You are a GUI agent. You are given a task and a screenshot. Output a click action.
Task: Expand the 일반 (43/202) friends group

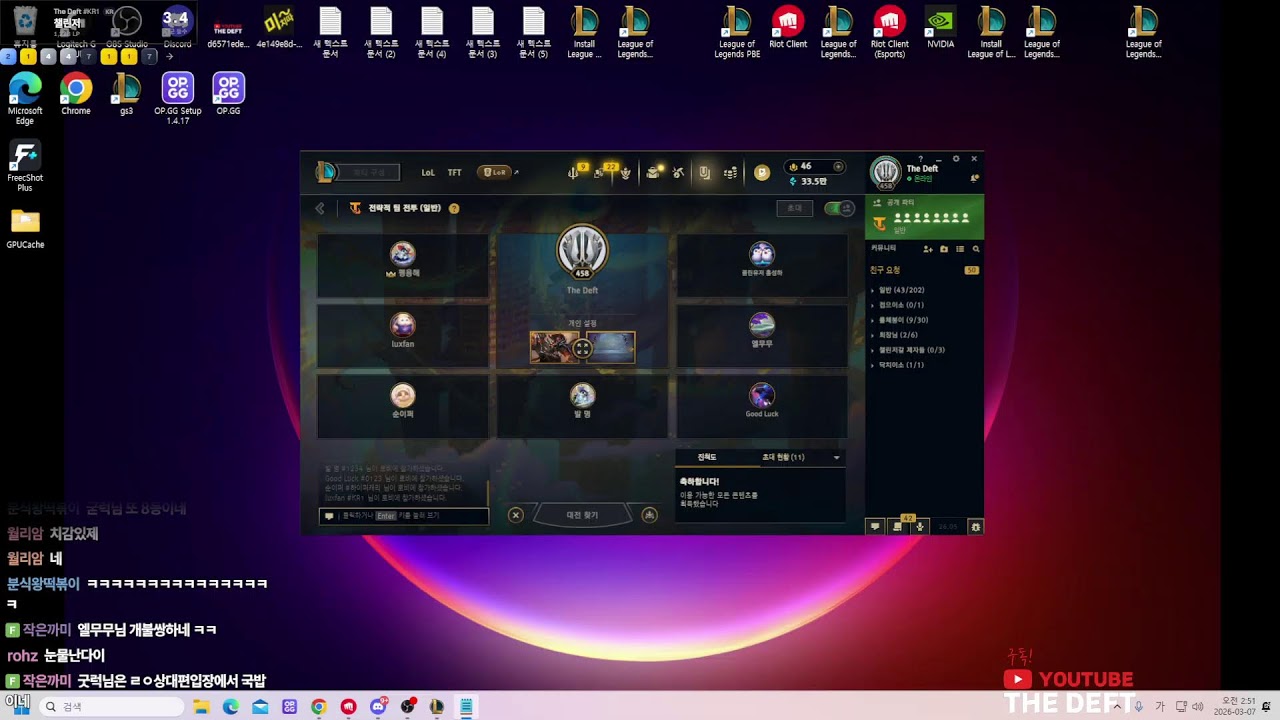[x=900, y=290]
